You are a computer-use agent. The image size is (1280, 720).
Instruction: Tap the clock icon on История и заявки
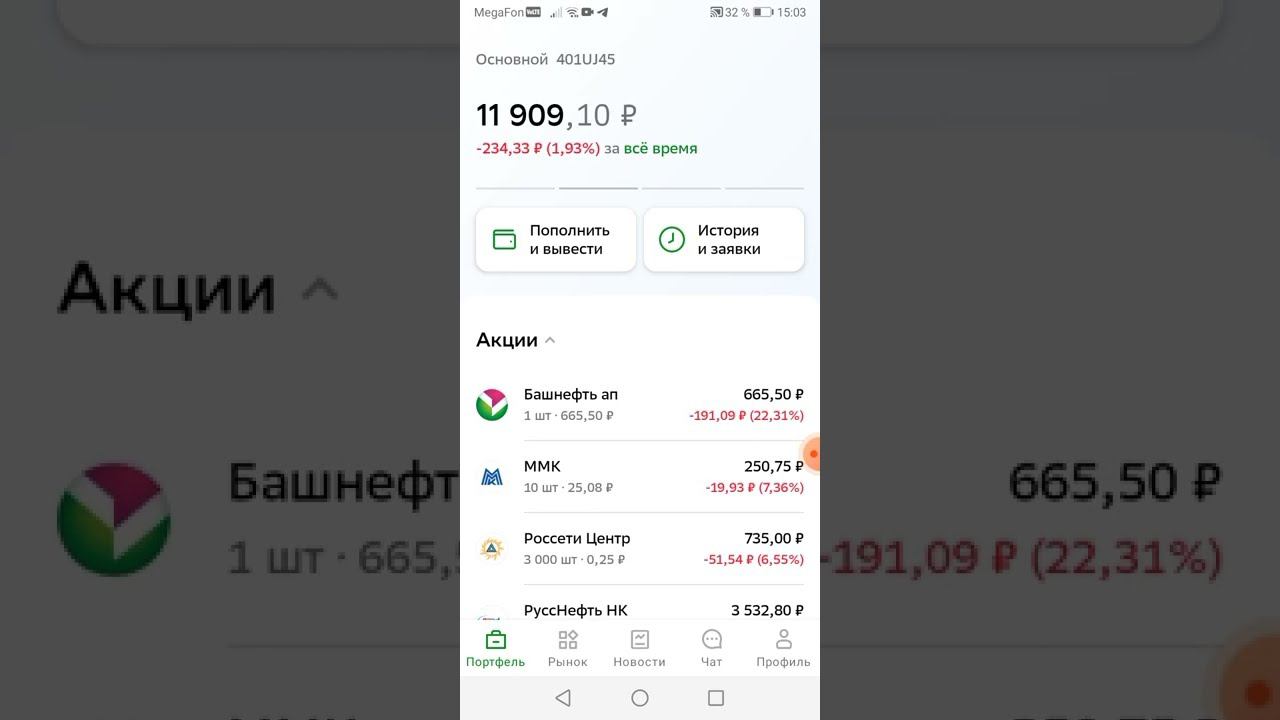pyautogui.click(x=672, y=240)
